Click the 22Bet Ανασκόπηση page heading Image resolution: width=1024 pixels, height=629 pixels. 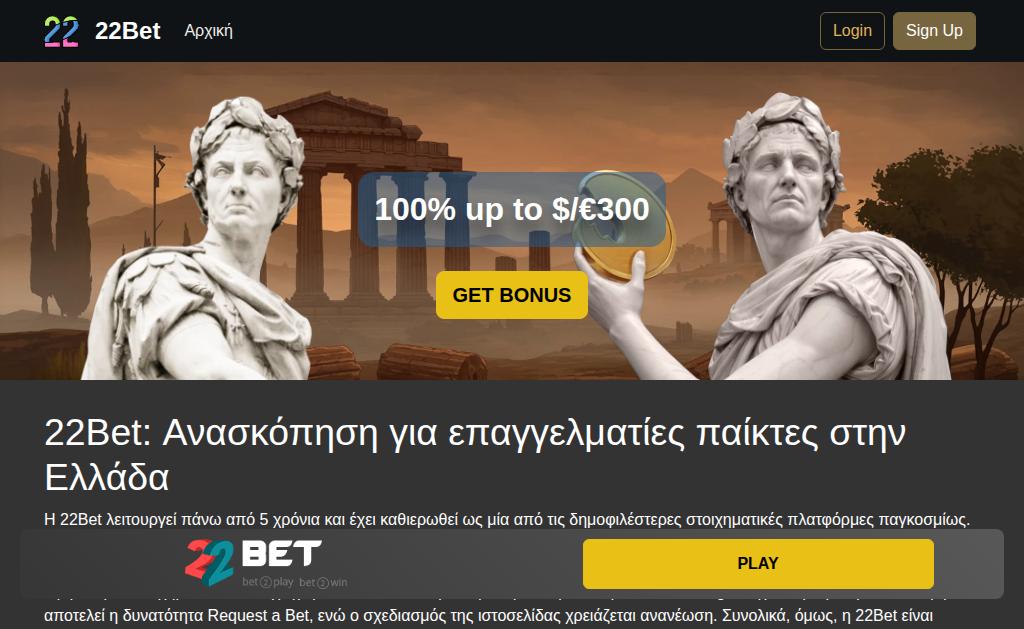[x=475, y=455]
